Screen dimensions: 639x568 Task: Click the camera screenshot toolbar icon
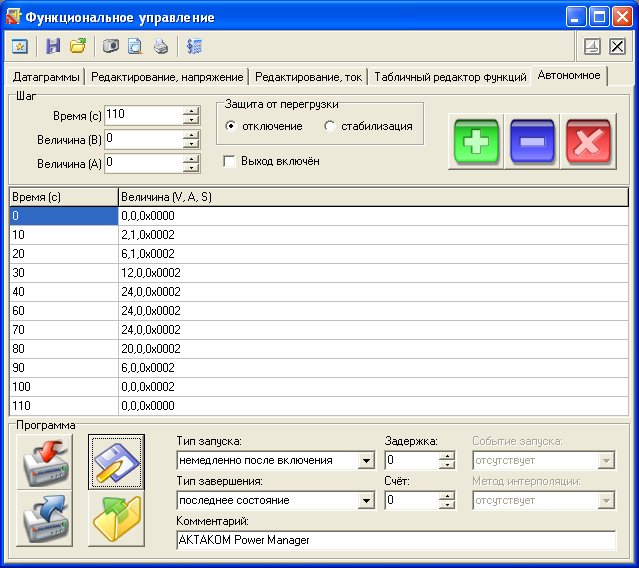(x=110, y=46)
